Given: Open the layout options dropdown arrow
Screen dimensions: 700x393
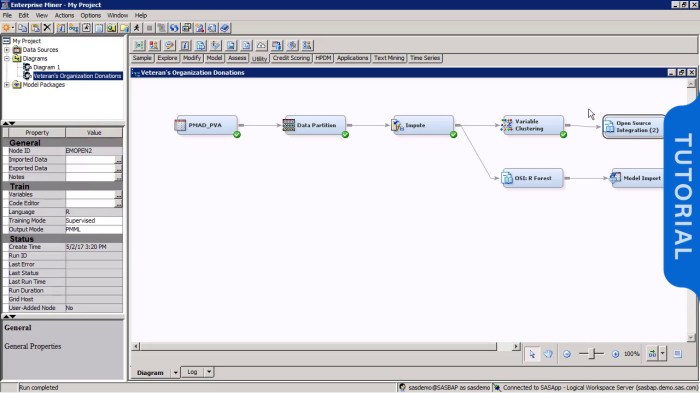Looking at the screenshot, I should 662,354.
